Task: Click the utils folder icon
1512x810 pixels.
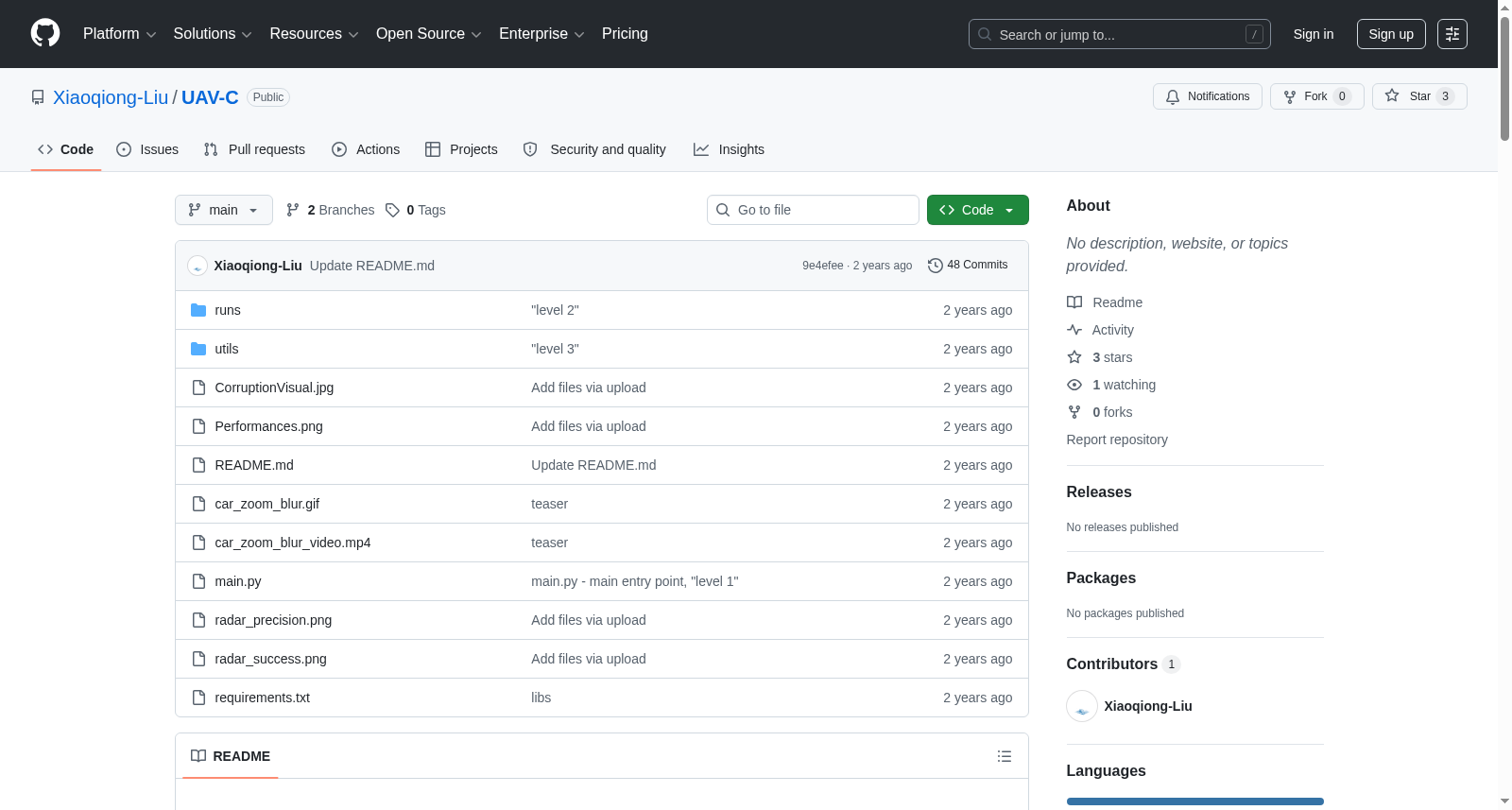Action: 198,349
